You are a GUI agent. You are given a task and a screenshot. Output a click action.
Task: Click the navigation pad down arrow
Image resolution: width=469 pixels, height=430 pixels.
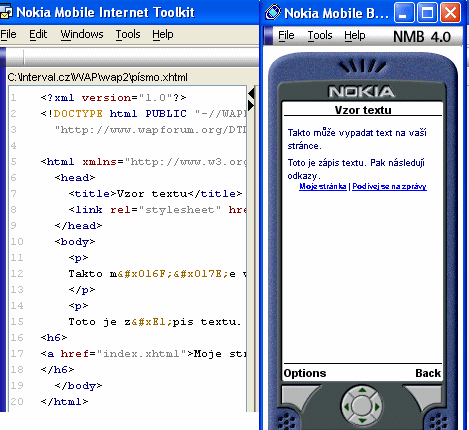tap(362, 421)
